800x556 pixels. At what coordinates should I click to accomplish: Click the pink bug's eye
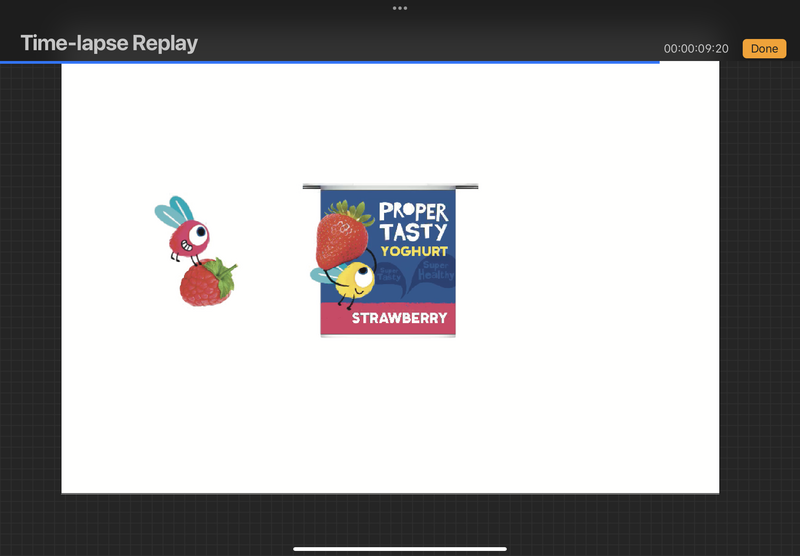(201, 233)
